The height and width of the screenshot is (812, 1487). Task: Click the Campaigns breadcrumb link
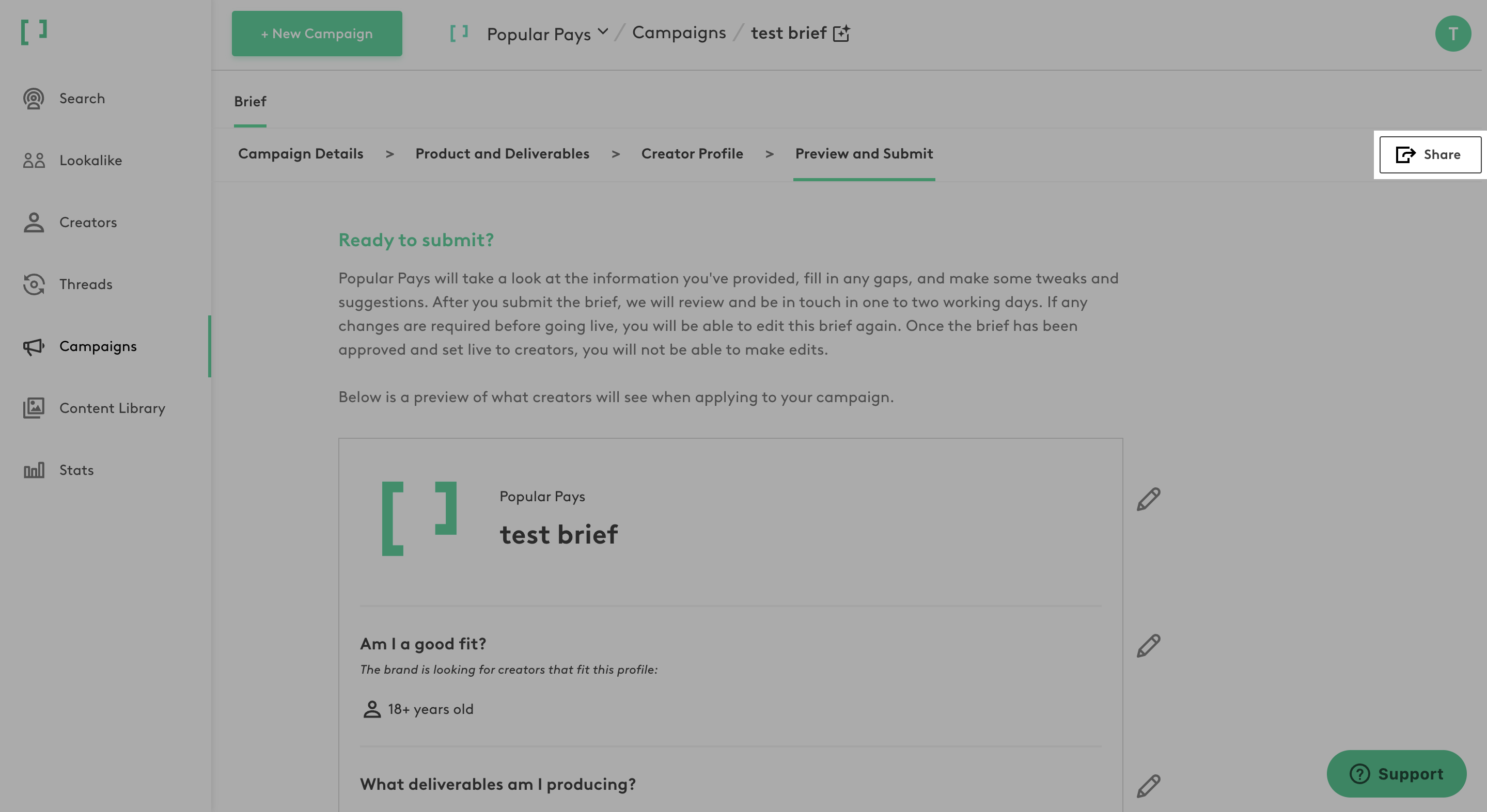click(678, 33)
